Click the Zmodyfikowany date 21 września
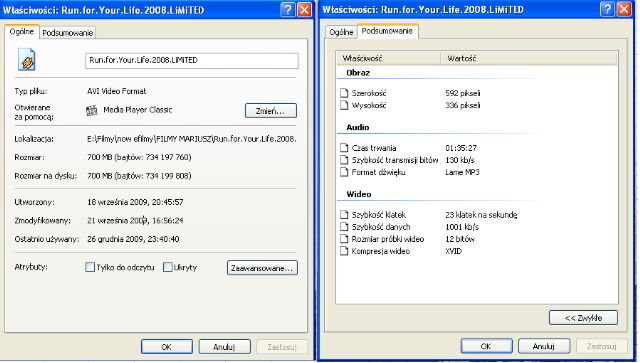 [135, 220]
